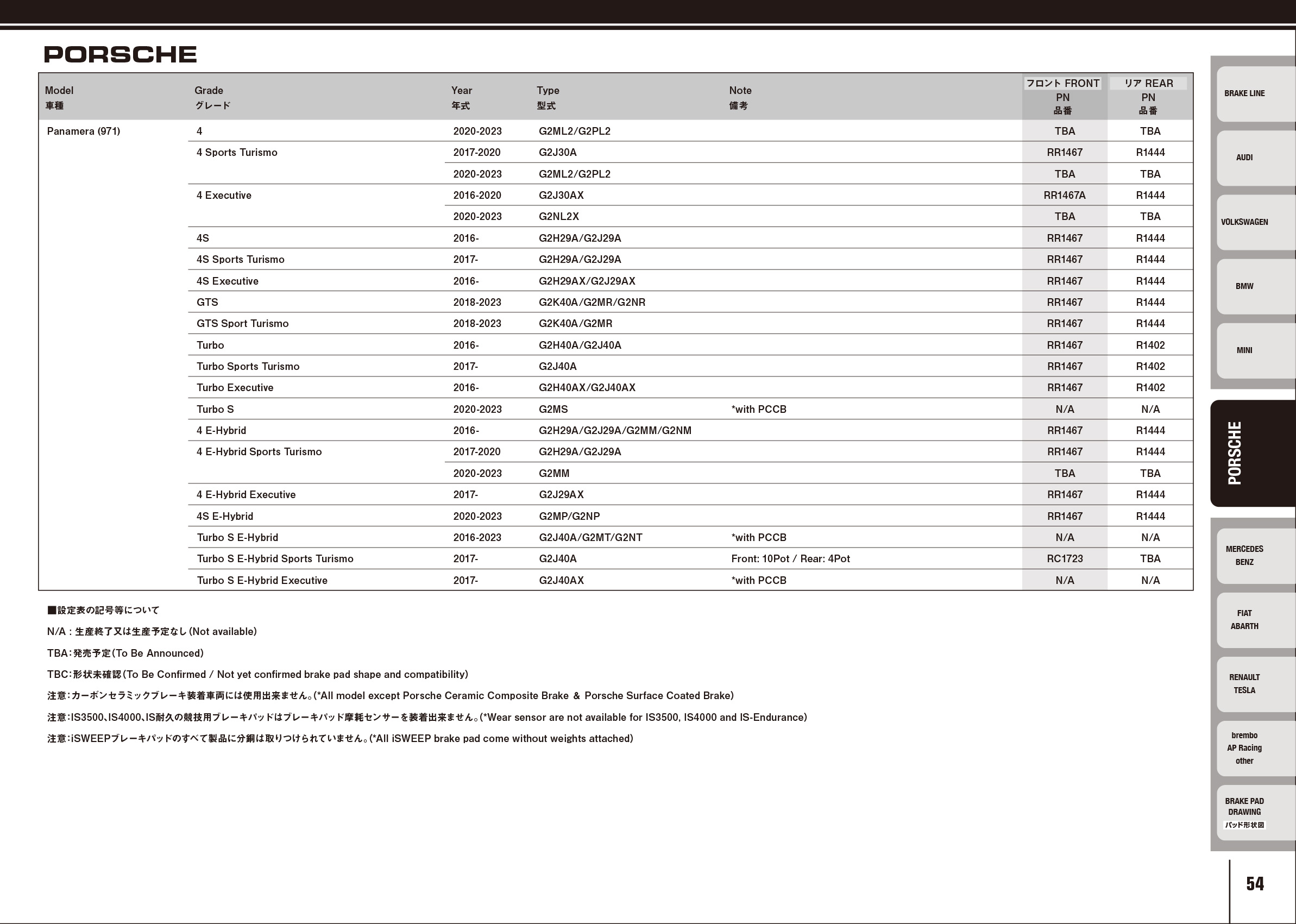The height and width of the screenshot is (924, 1296).
Task: Click *with PCCB note in Turbo S row
Action: [758, 410]
